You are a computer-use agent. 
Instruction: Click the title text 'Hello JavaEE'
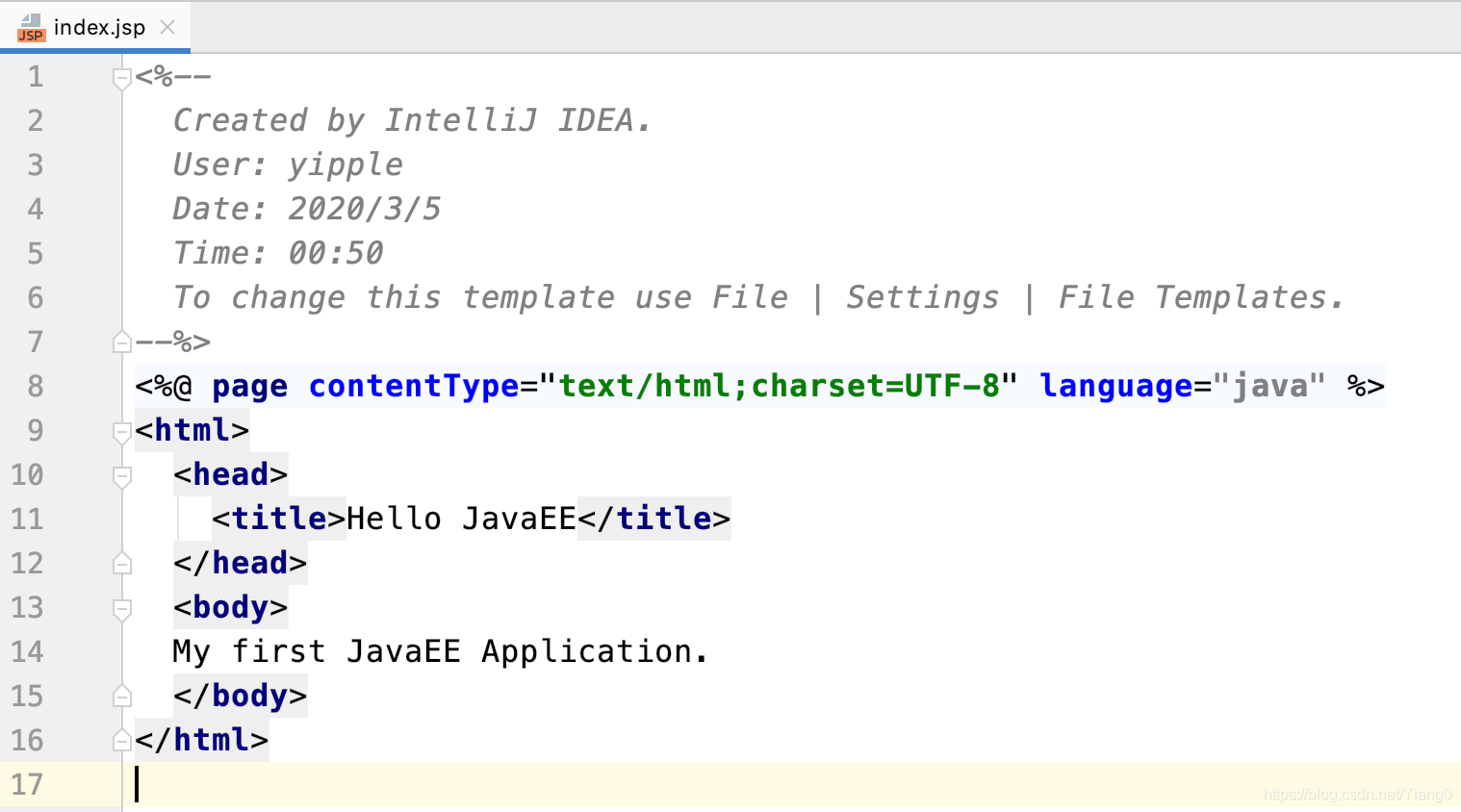coord(461,519)
